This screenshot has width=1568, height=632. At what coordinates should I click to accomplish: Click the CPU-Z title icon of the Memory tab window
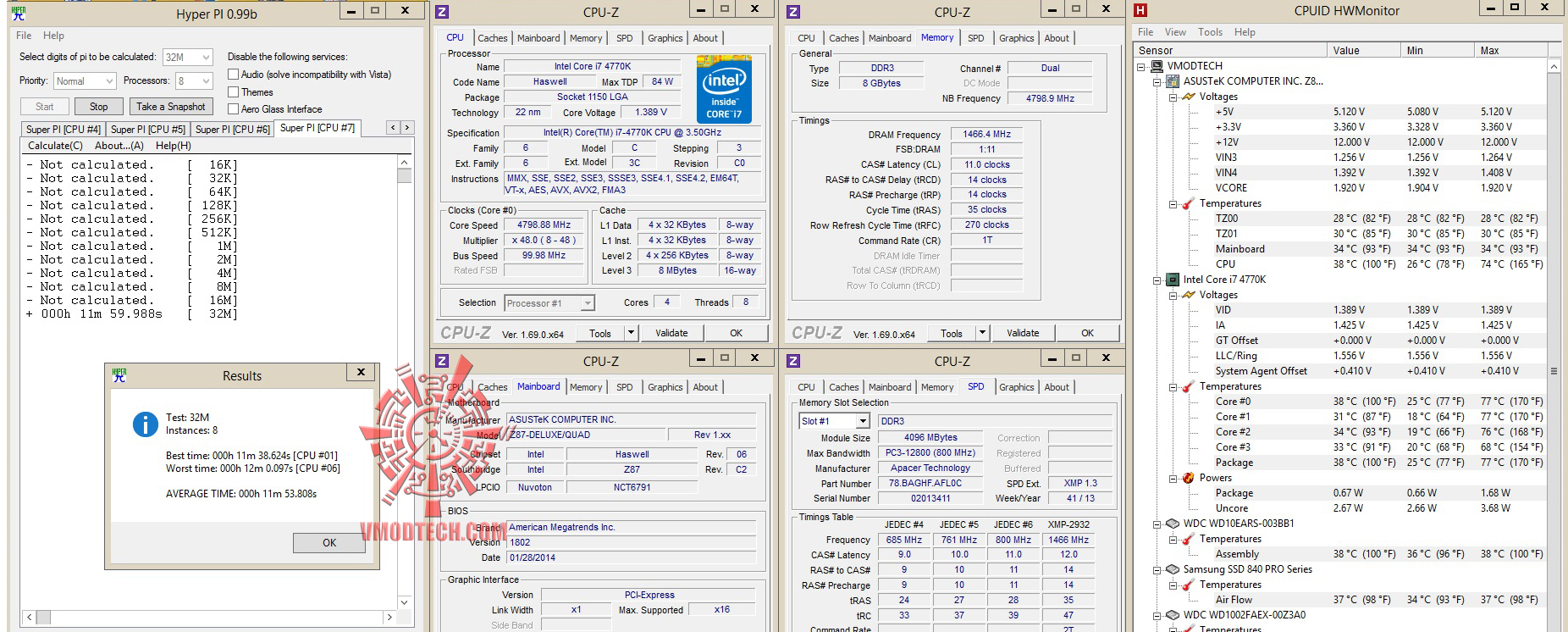[x=793, y=12]
